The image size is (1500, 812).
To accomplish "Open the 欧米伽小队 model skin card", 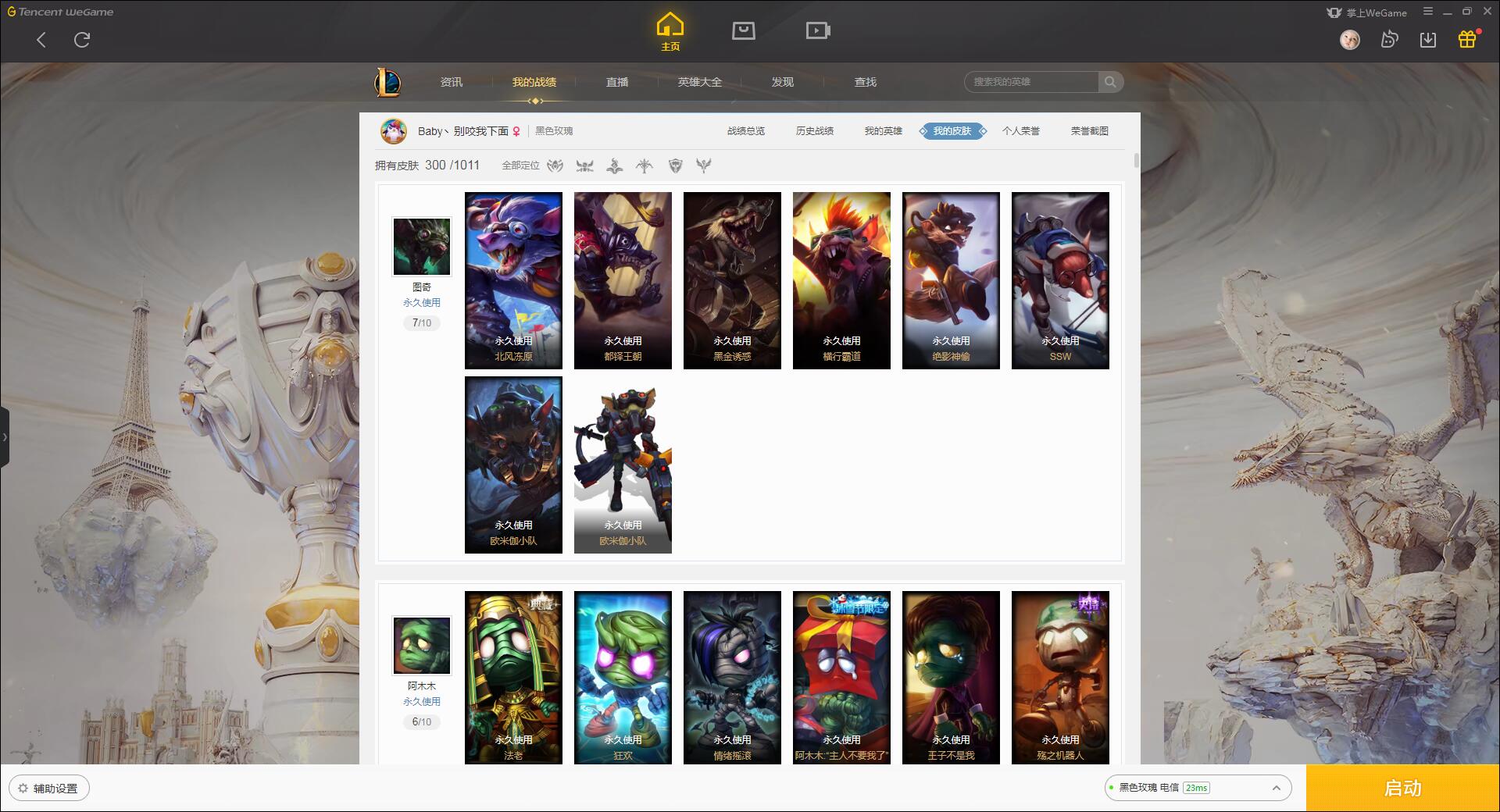I will [x=623, y=465].
